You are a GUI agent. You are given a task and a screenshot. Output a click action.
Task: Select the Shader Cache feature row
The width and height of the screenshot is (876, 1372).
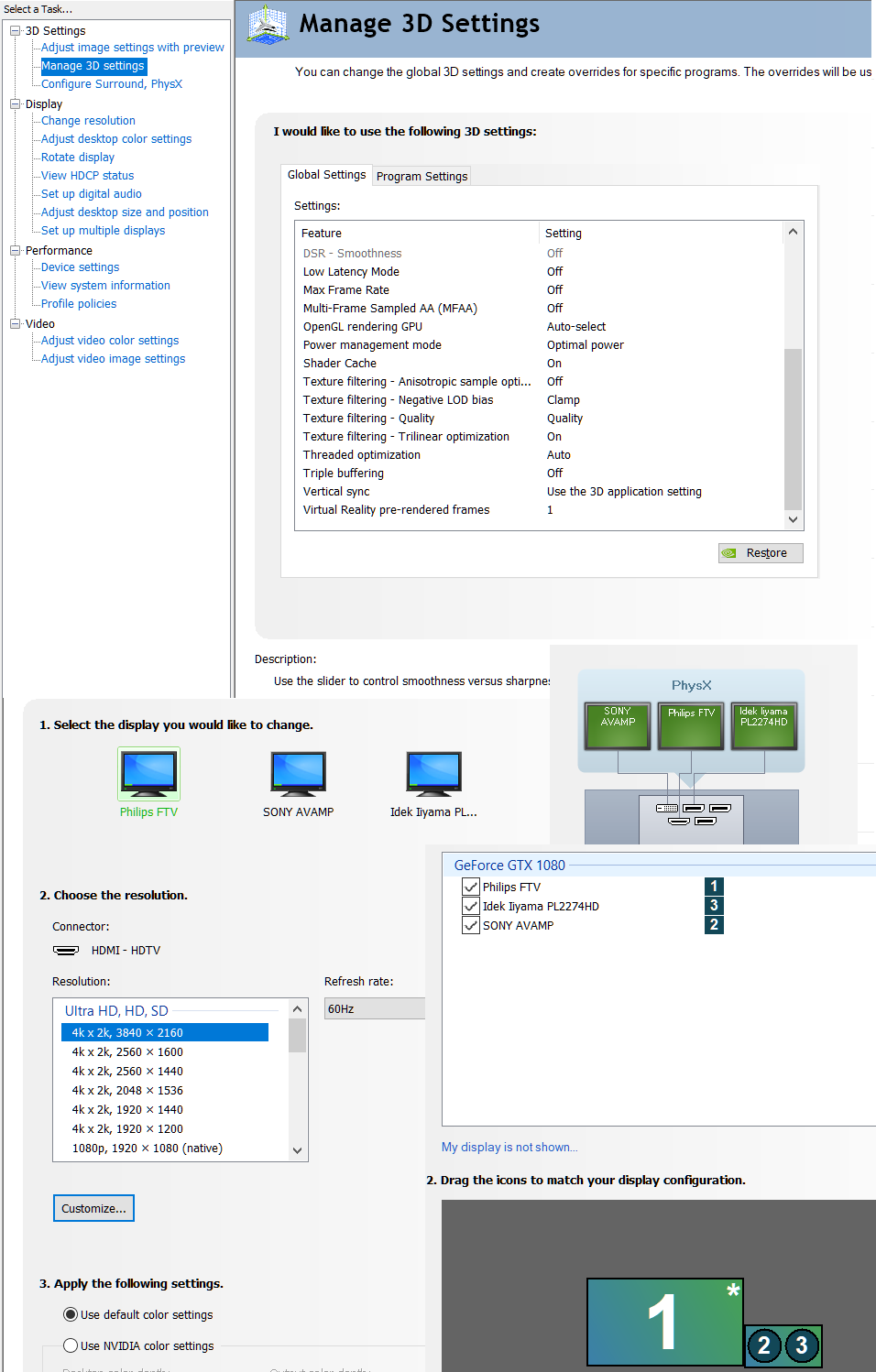[x=541, y=364]
